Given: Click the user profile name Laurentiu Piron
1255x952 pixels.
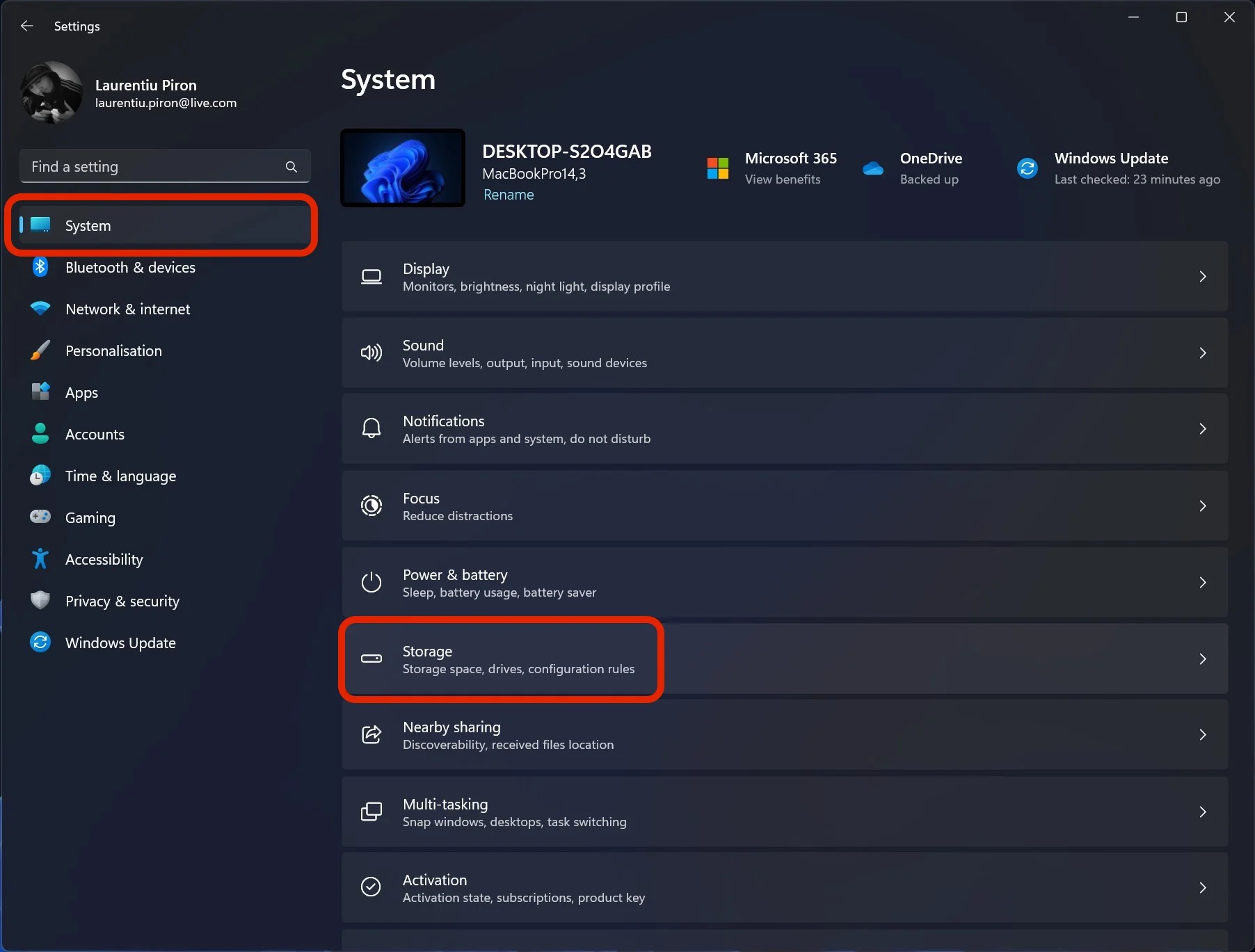Looking at the screenshot, I should click(x=146, y=85).
